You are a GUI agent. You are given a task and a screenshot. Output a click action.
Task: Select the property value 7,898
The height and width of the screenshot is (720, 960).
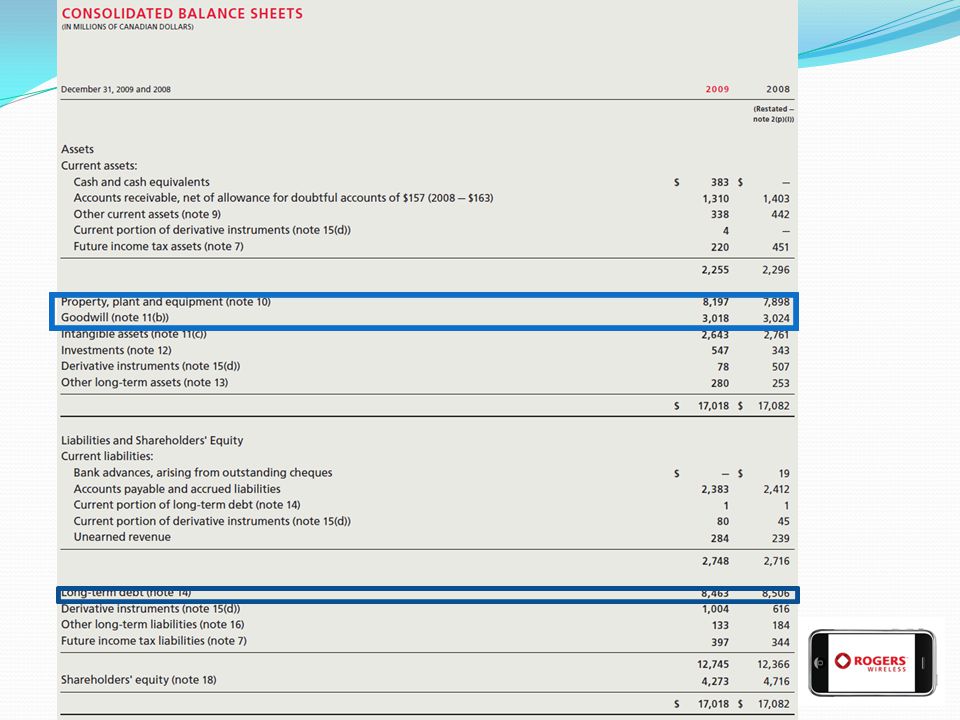coord(776,302)
